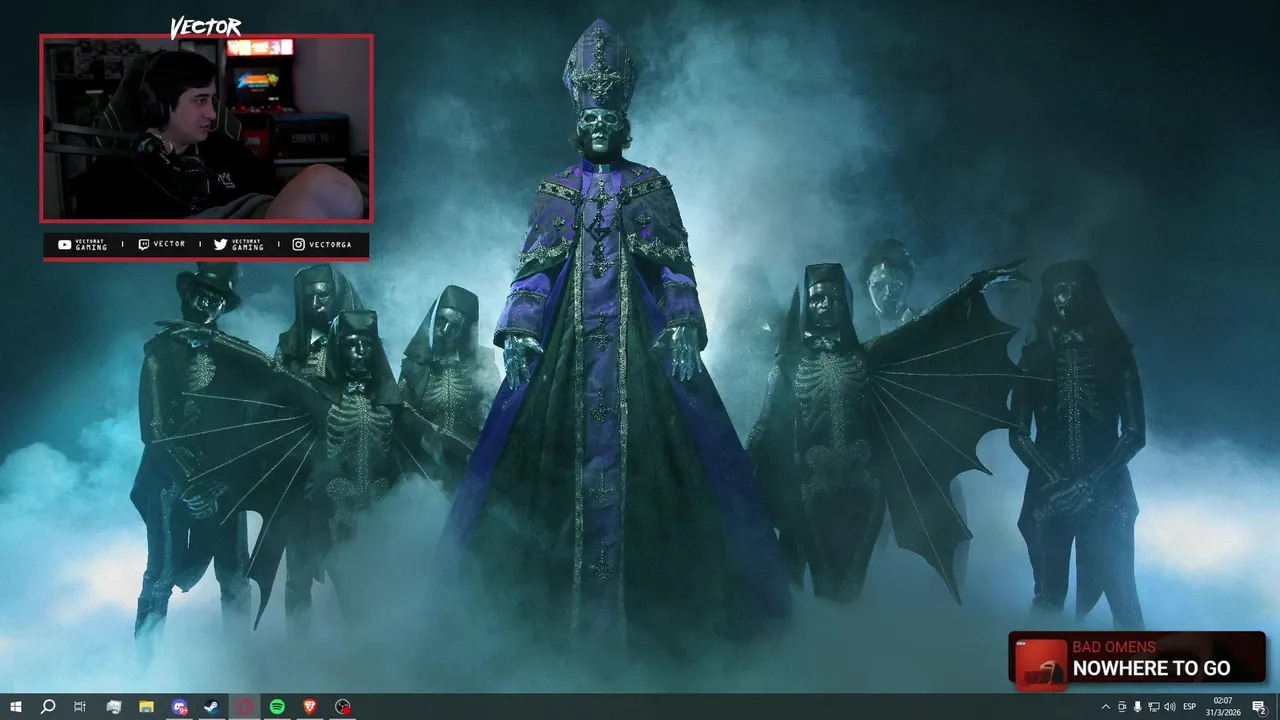Click the Meet Now camera tray icon
This screenshot has height=720, width=1280.
click(x=1122, y=707)
